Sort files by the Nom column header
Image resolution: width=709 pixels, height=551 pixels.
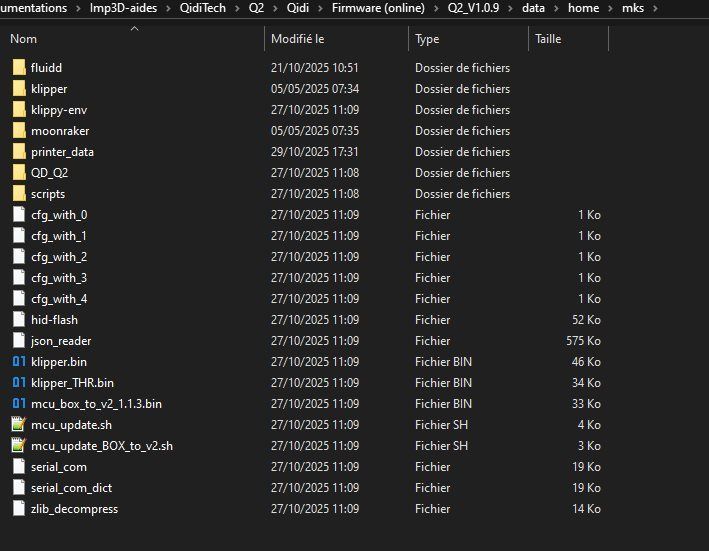pyautogui.click(x=23, y=39)
